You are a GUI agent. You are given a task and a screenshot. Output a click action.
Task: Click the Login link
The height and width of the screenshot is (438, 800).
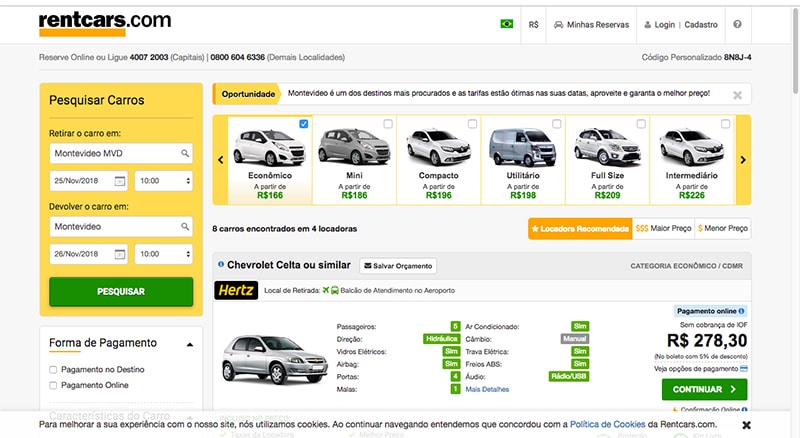coord(664,25)
